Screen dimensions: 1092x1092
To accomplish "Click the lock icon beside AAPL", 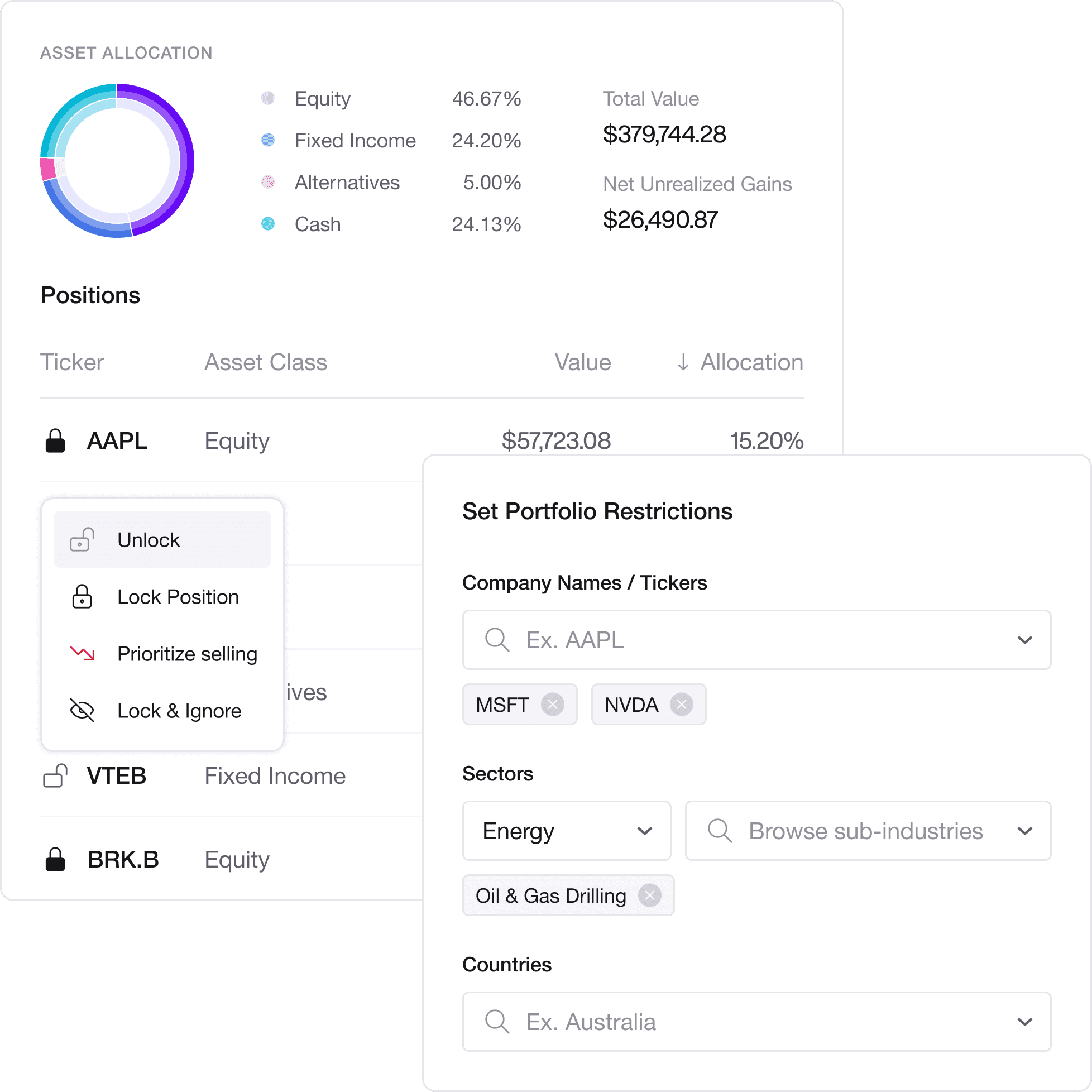I will click(x=55, y=441).
